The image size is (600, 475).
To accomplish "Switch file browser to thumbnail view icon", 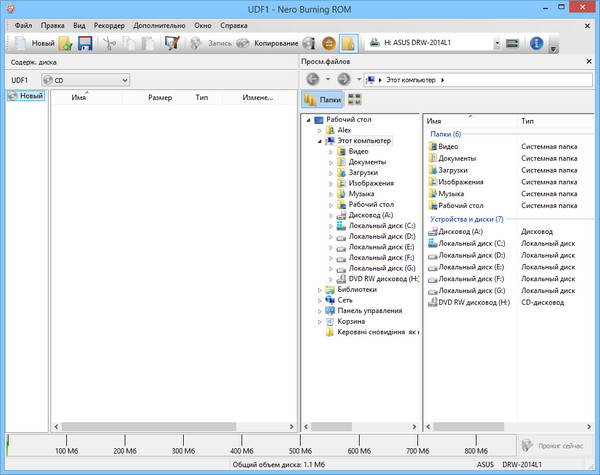I will pos(354,99).
